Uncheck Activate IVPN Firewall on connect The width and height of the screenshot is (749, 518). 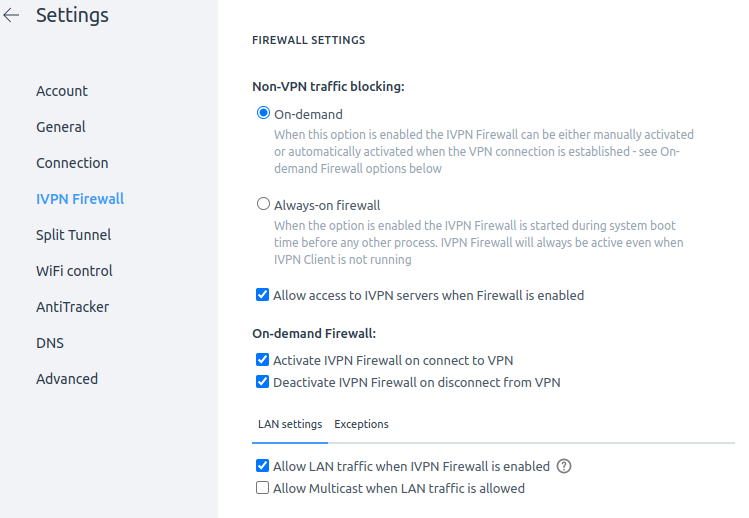coord(263,360)
